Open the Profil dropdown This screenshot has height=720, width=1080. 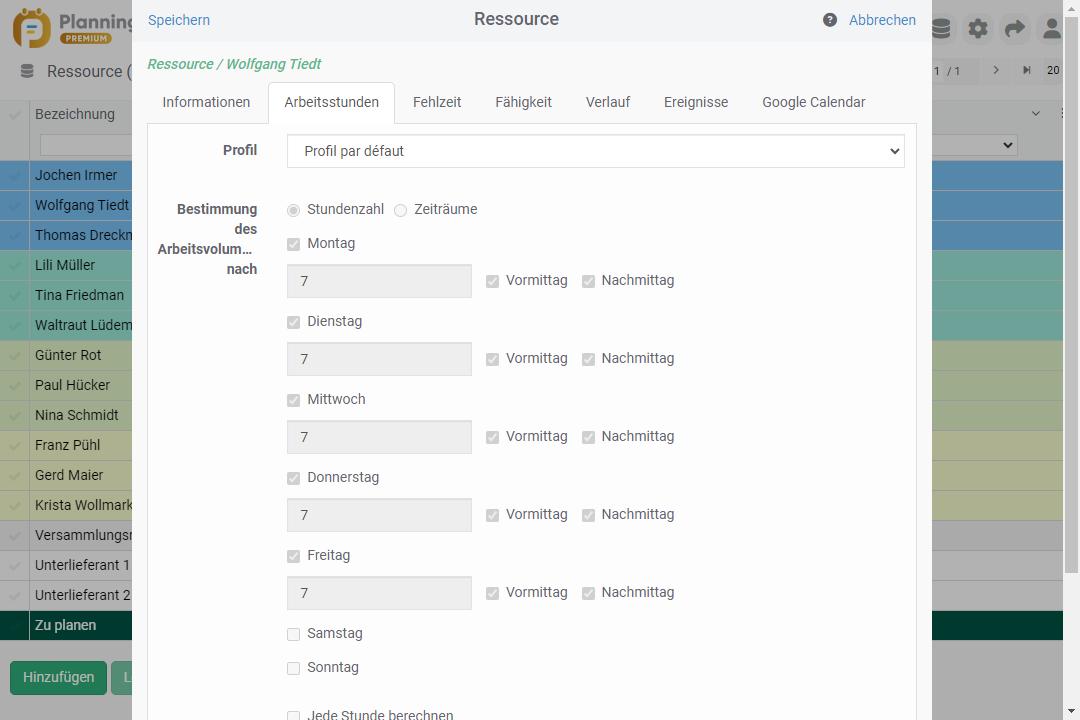(595, 151)
